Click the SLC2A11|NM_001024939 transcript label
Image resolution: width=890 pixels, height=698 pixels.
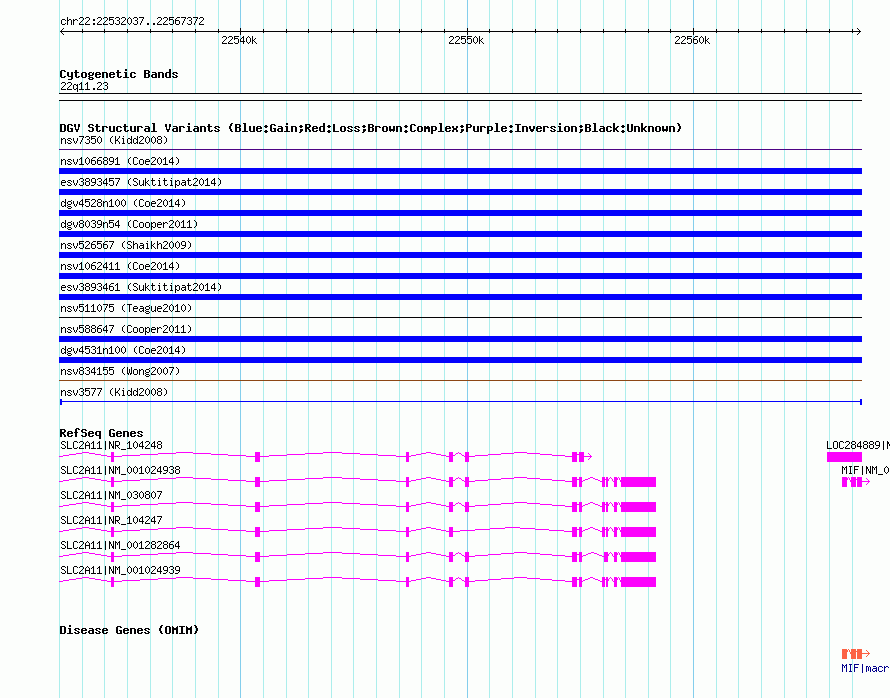coord(120,570)
